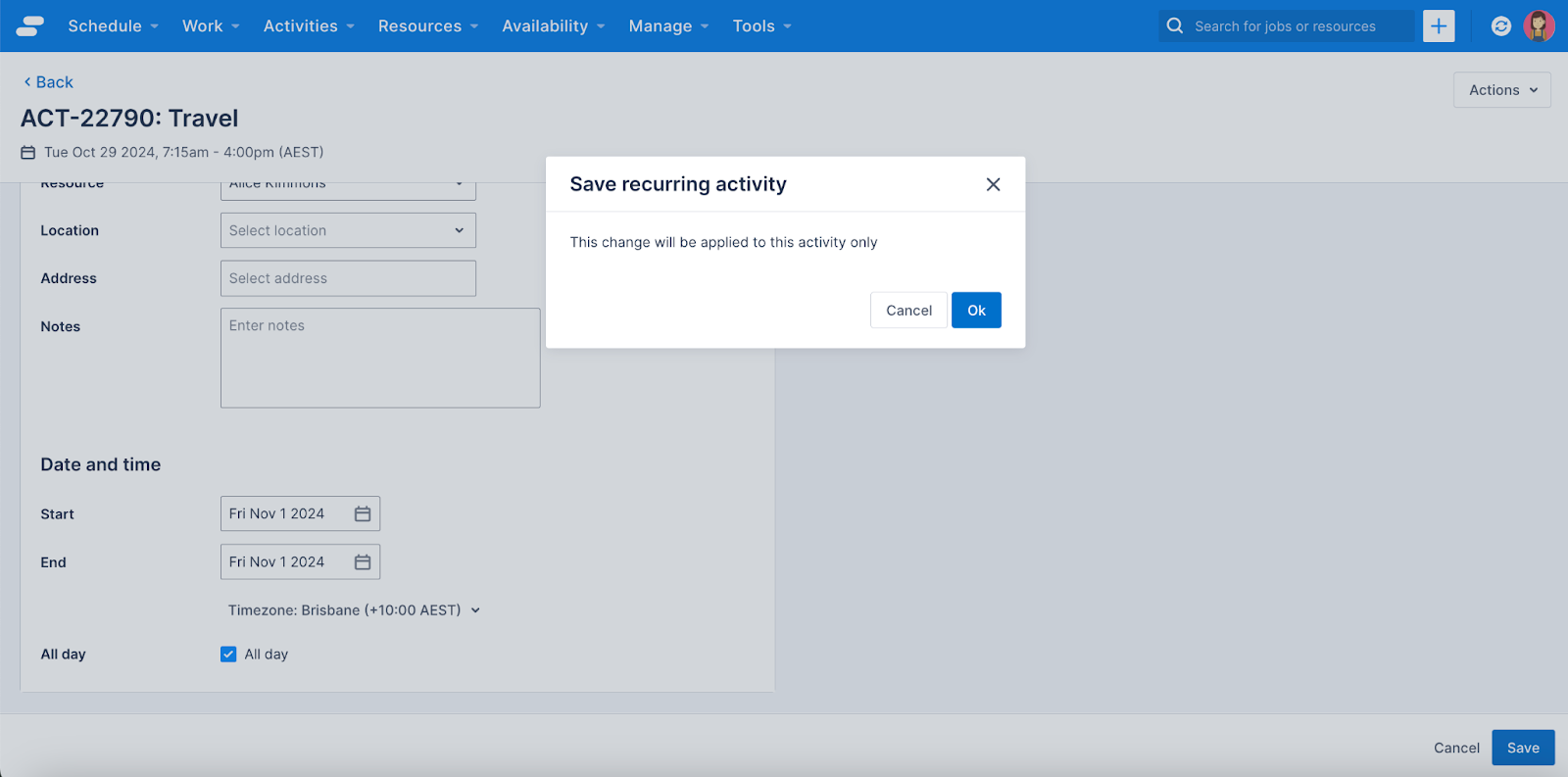Click the sync refresh icon
The width and height of the screenshot is (1568, 777).
(x=1500, y=26)
